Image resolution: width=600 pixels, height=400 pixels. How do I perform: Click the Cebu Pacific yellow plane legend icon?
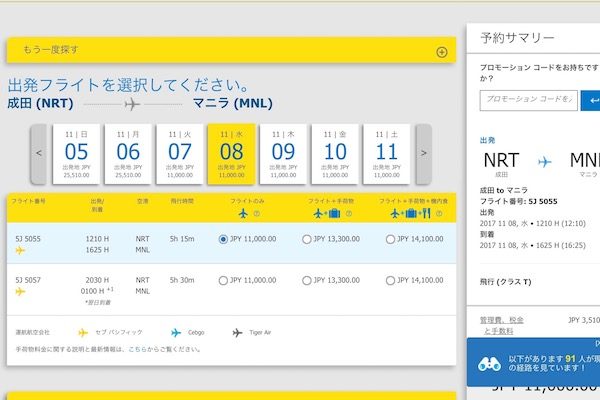coord(83,333)
